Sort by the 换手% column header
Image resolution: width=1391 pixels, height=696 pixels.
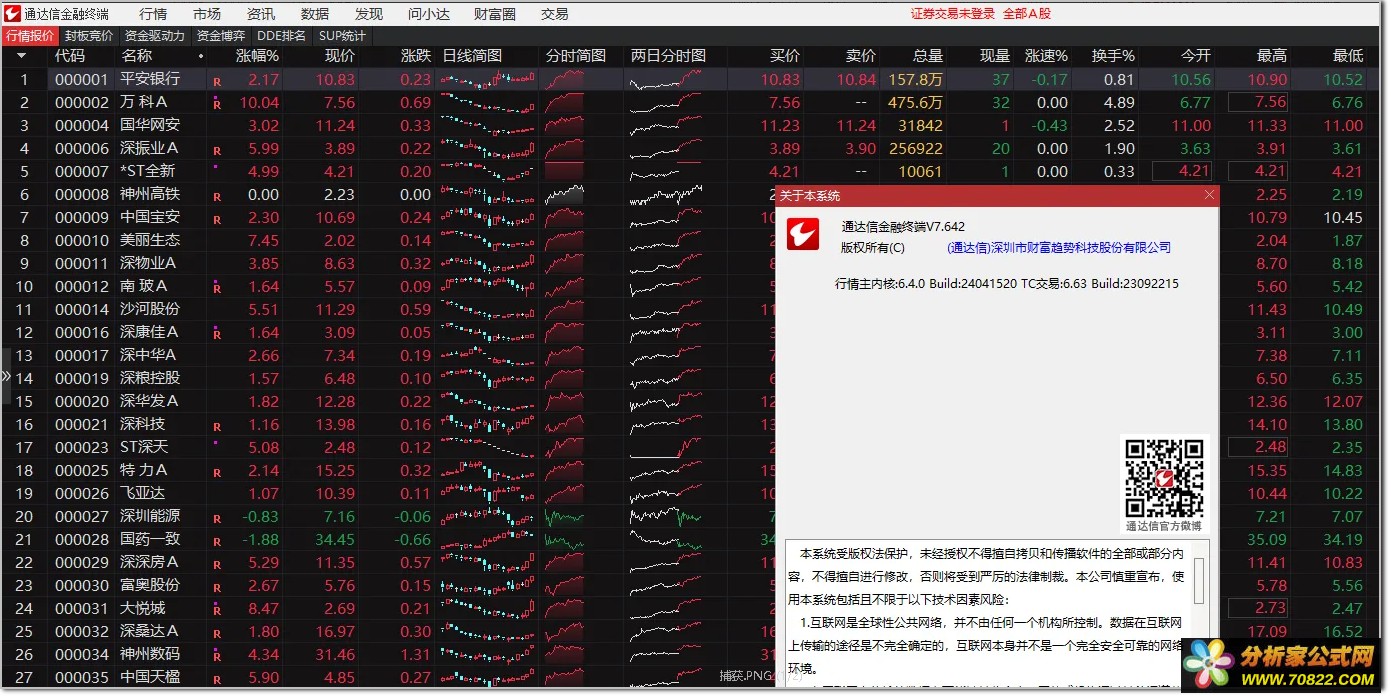1113,56
